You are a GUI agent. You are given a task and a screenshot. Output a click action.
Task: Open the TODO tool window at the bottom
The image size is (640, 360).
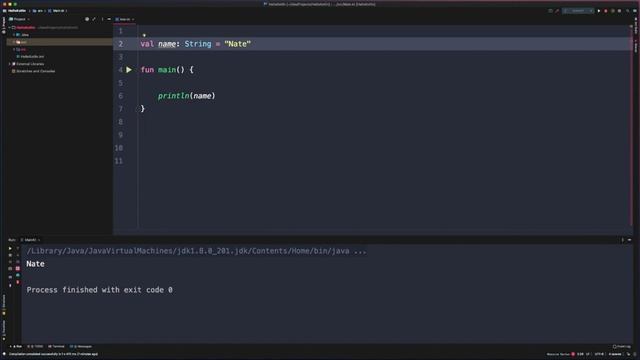click(x=35, y=347)
